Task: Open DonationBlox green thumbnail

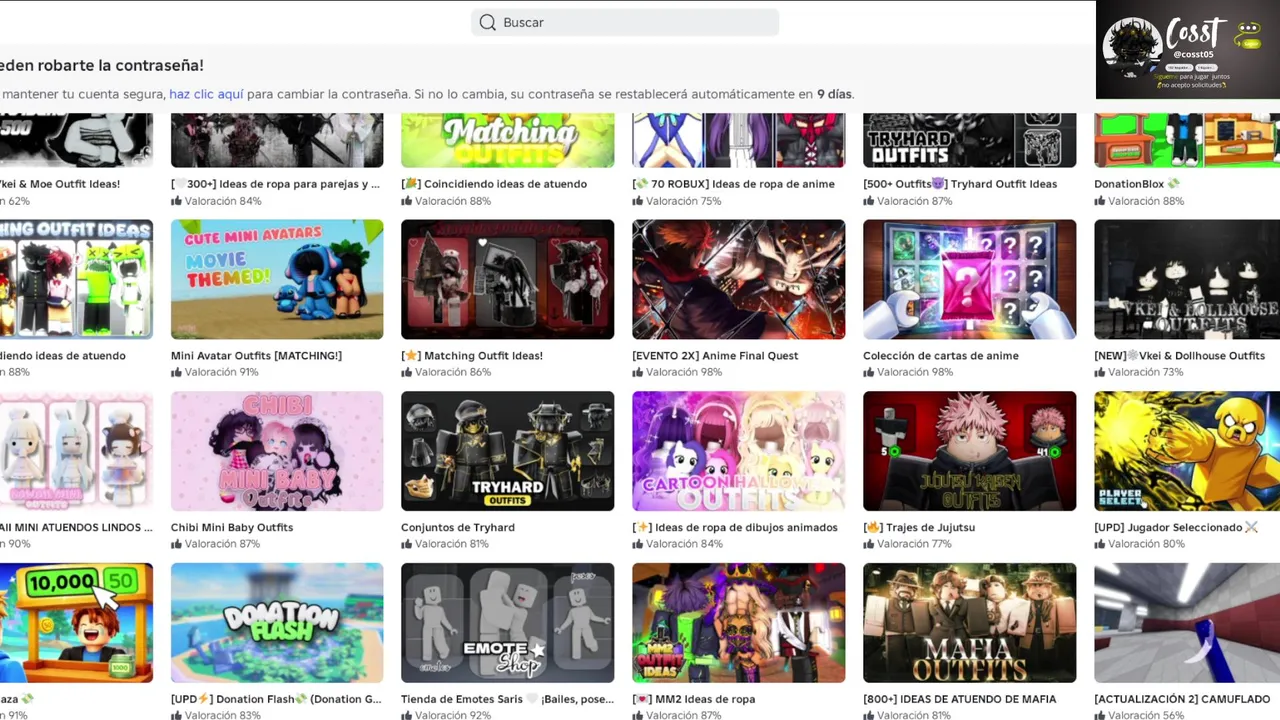Action: (1187, 140)
